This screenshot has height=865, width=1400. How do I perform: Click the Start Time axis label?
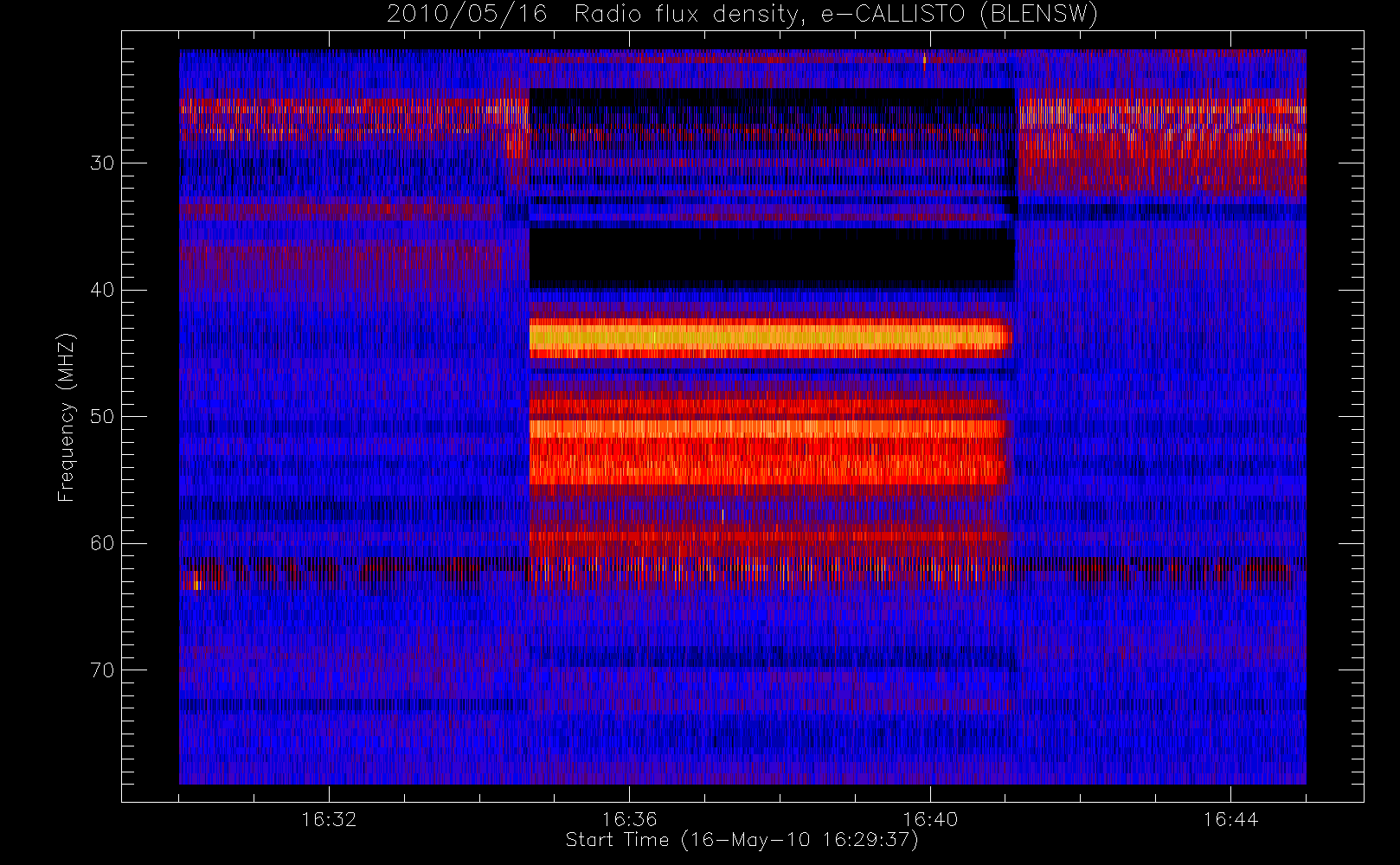tap(742, 840)
